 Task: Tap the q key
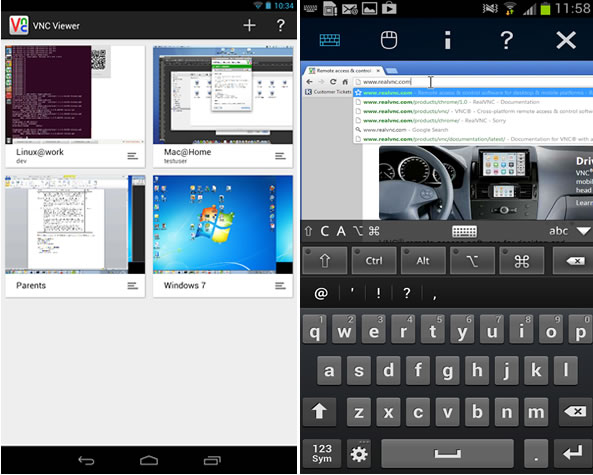coord(315,330)
